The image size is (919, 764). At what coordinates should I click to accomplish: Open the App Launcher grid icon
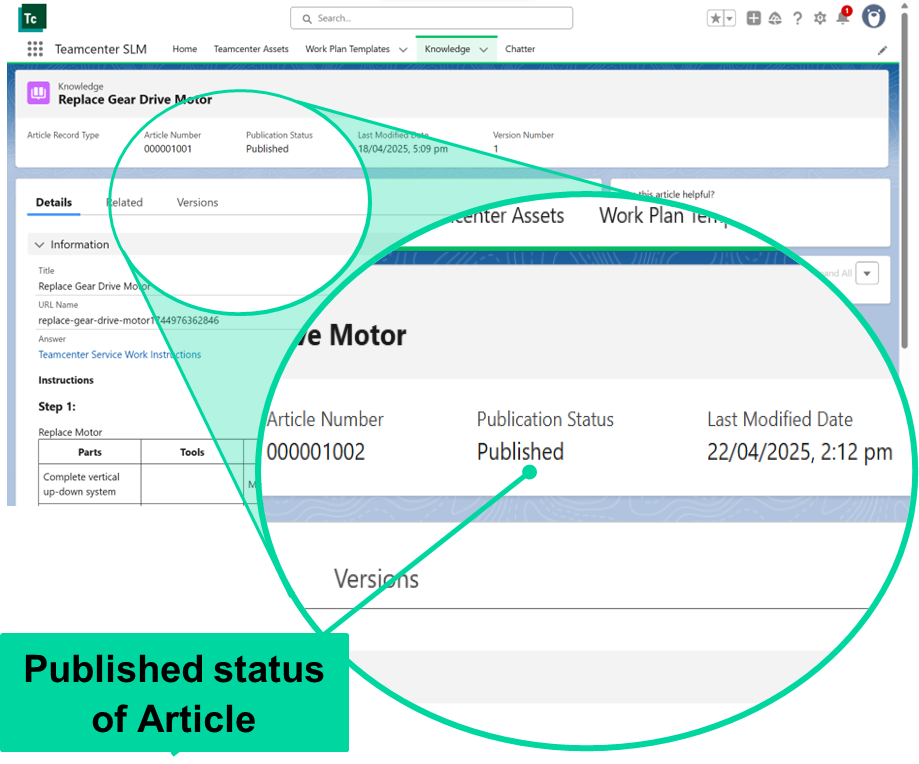click(35, 49)
